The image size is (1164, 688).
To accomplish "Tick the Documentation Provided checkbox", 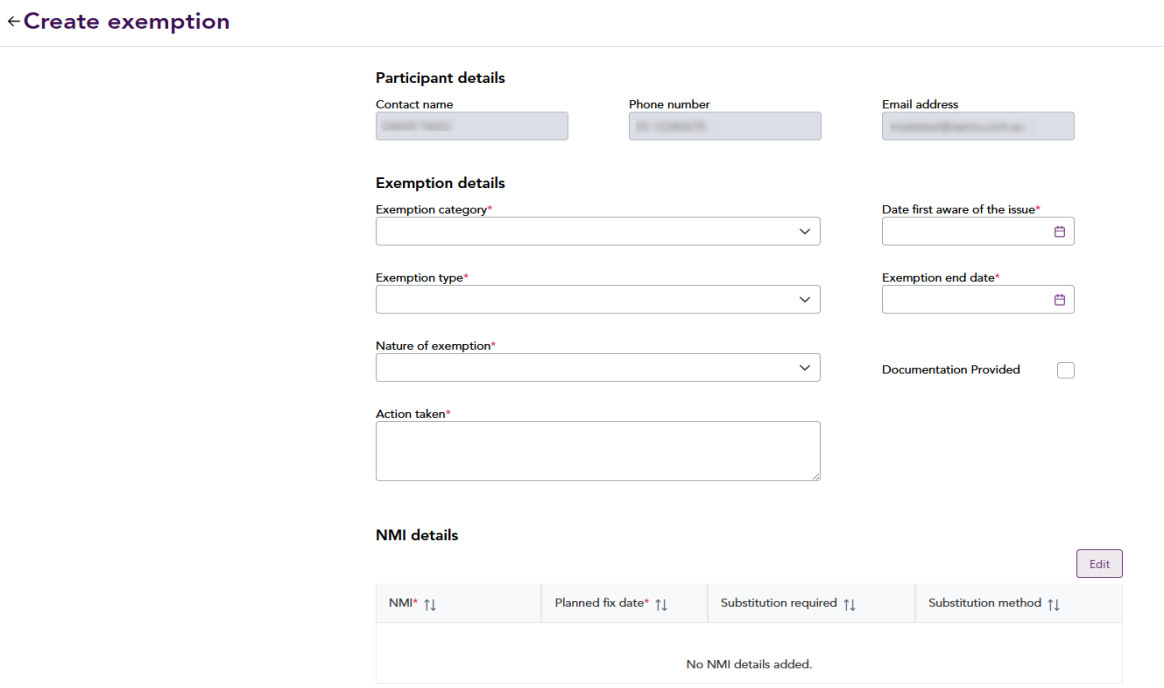I will click(x=1065, y=370).
